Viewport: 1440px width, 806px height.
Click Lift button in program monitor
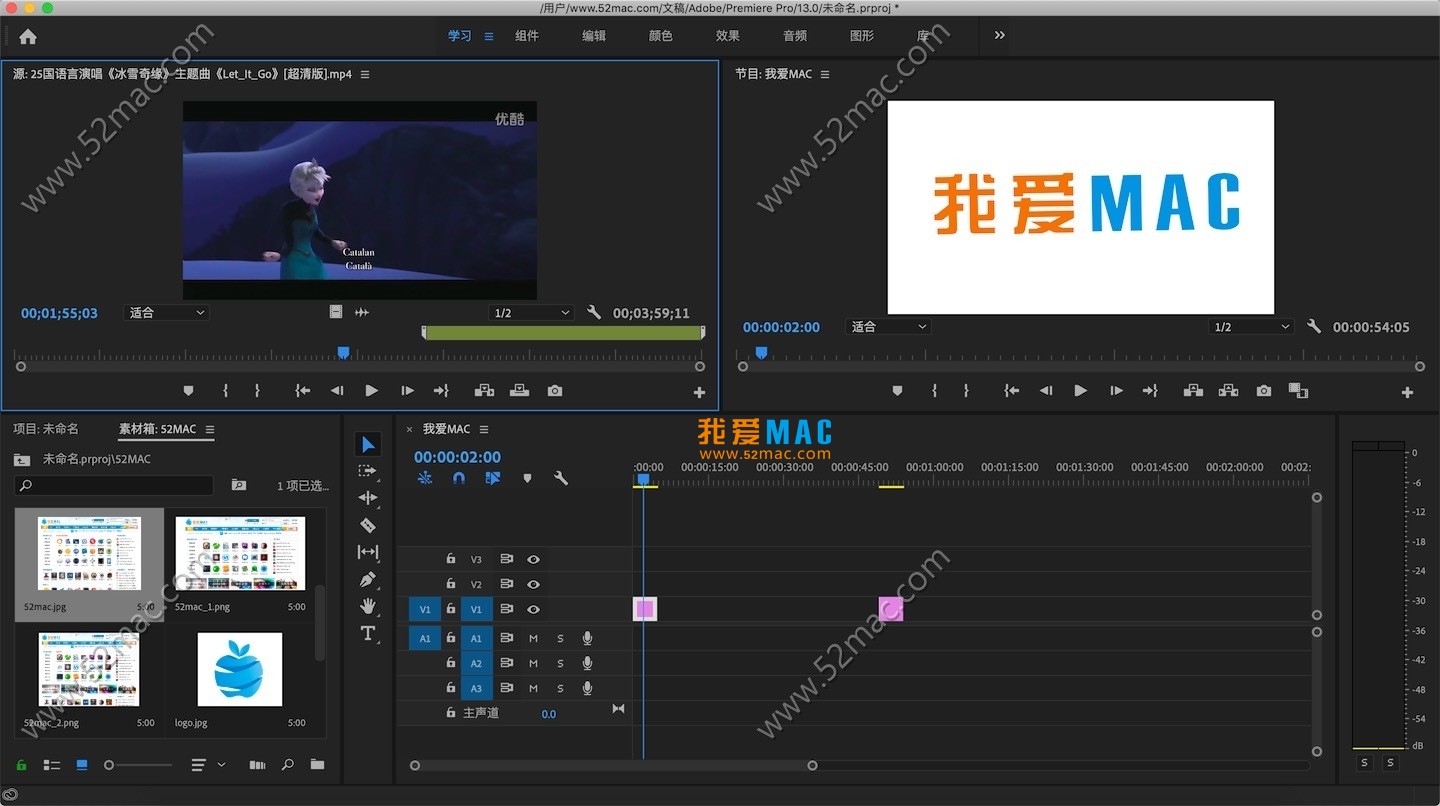1194,391
